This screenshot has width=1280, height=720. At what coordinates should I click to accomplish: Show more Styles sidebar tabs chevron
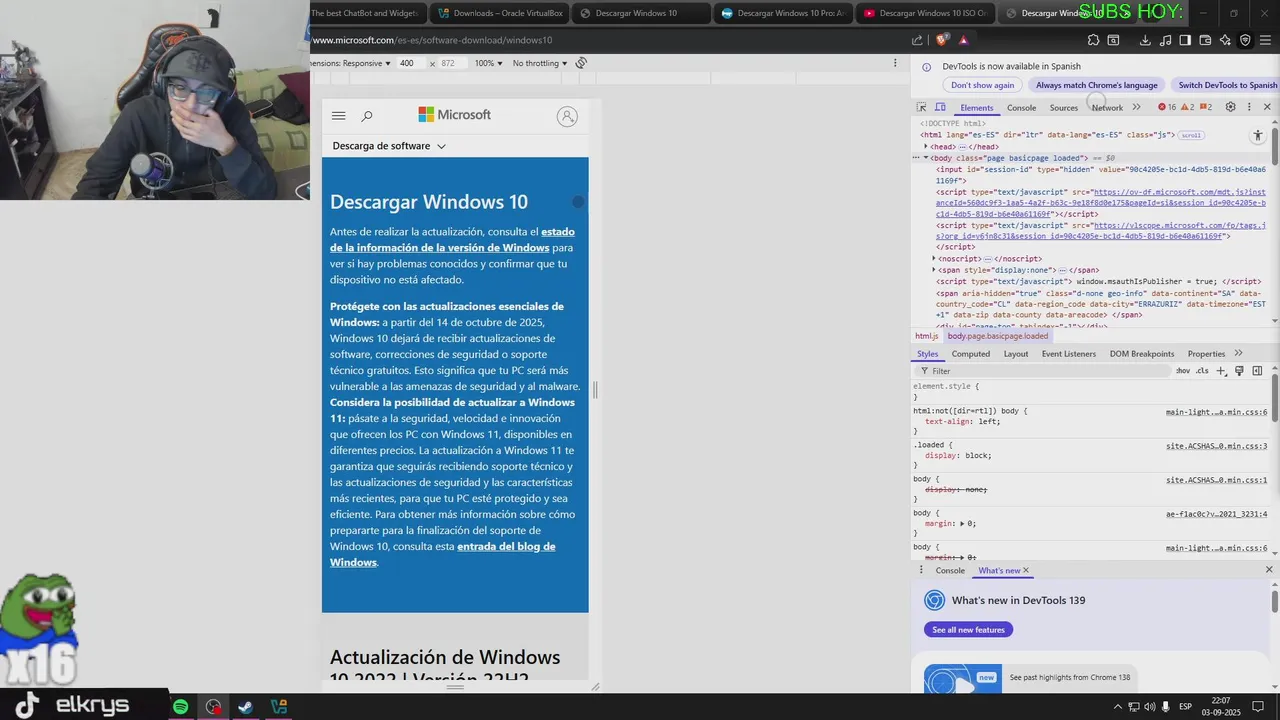click(1238, 353)
